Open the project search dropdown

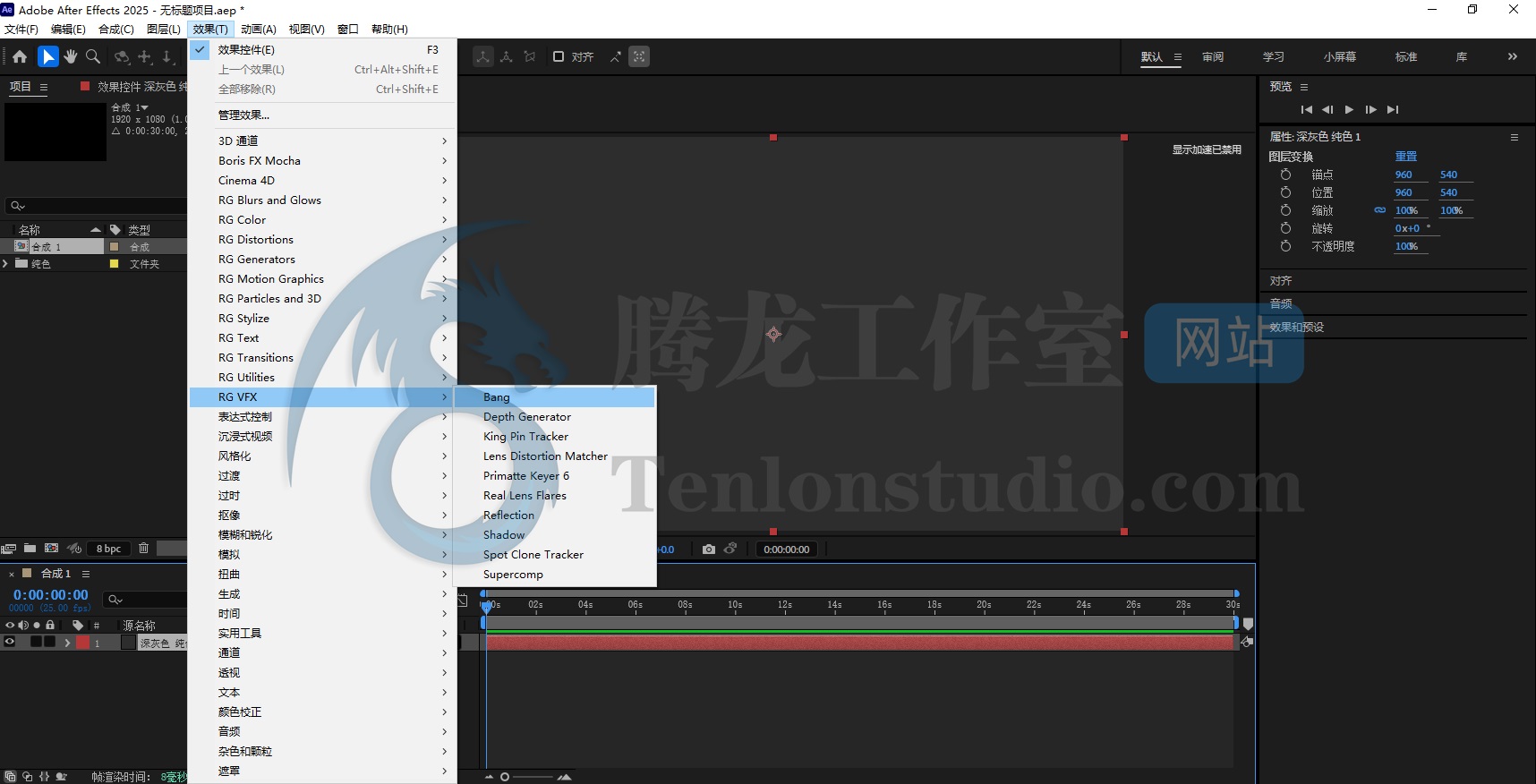18,206
